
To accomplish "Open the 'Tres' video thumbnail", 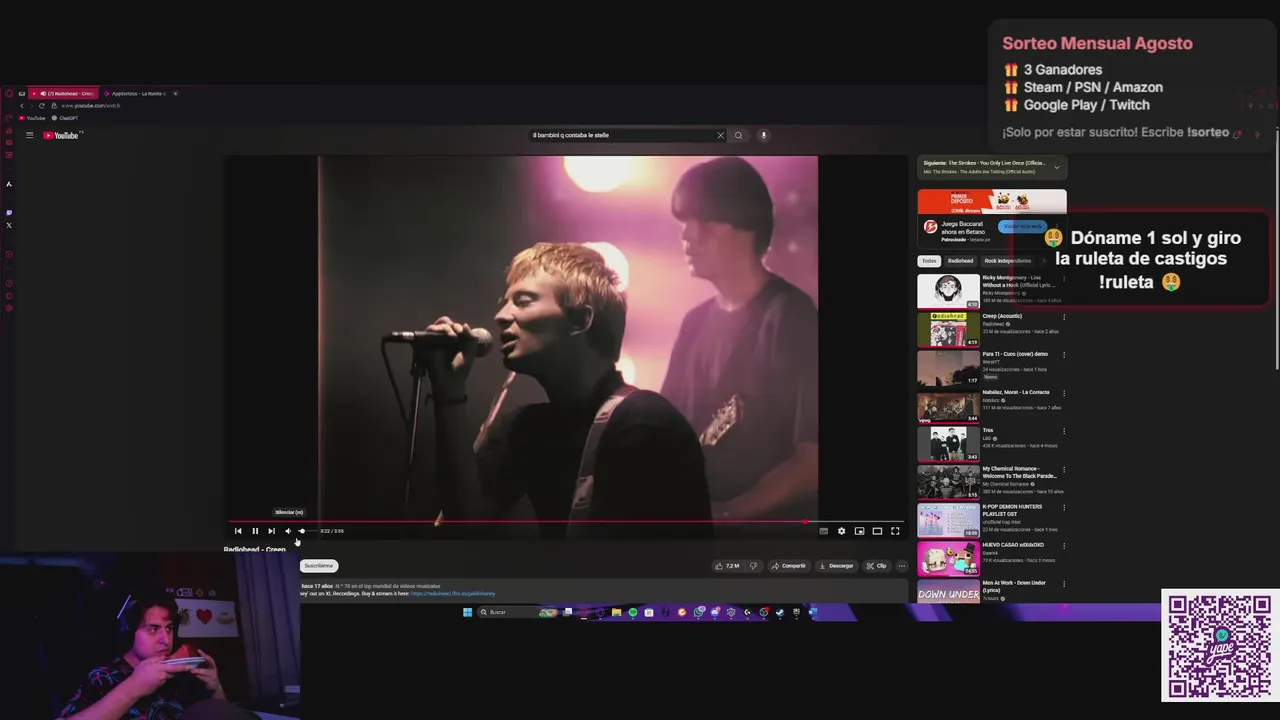I will 949,444.
